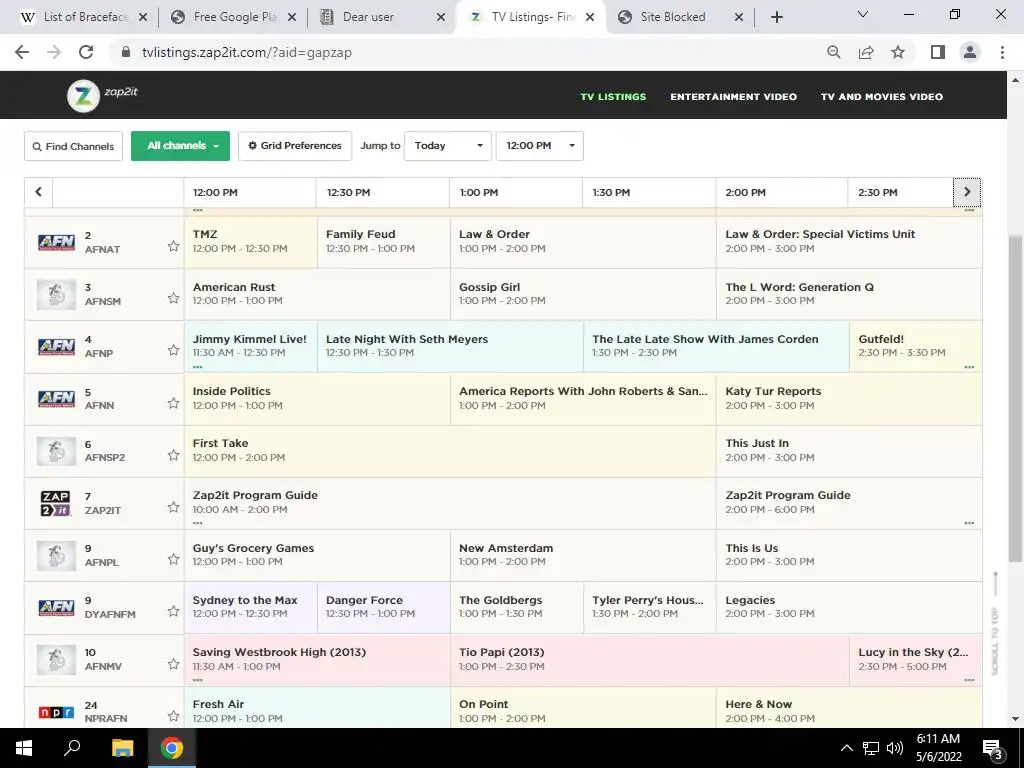Open Gossip Girl program listing
Screen dimensions: 1024x768
583,294
